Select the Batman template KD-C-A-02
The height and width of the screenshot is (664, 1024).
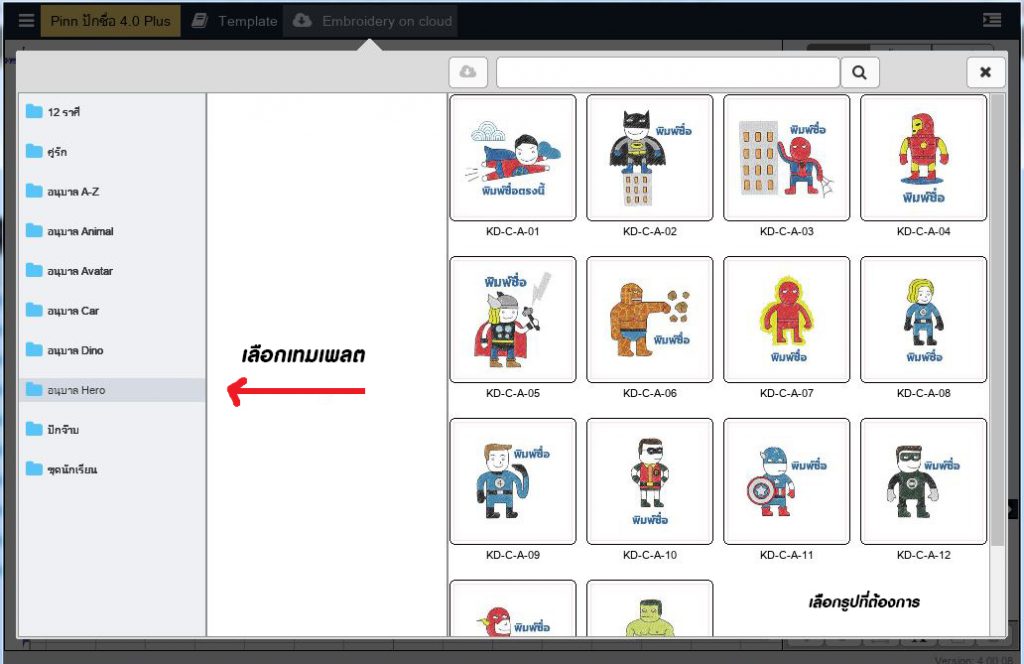650,157
